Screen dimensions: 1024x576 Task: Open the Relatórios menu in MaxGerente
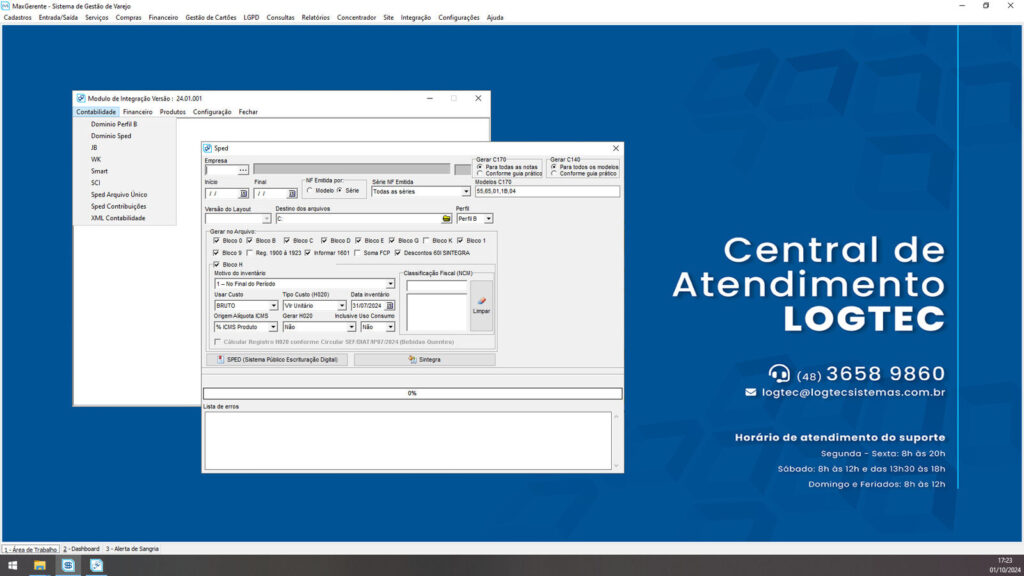click(315, 18)
